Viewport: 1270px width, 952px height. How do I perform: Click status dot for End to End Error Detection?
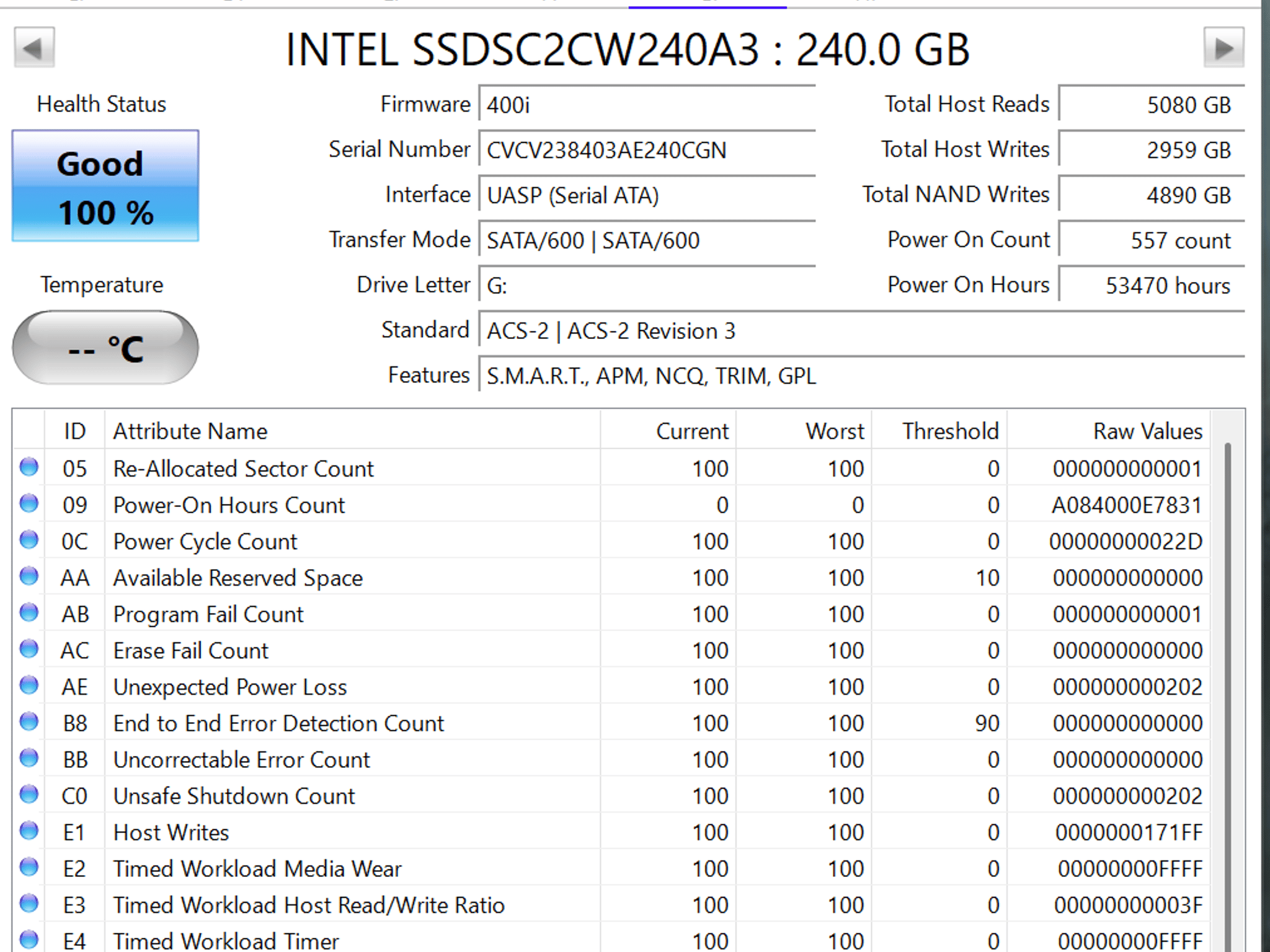coord(29,722)
